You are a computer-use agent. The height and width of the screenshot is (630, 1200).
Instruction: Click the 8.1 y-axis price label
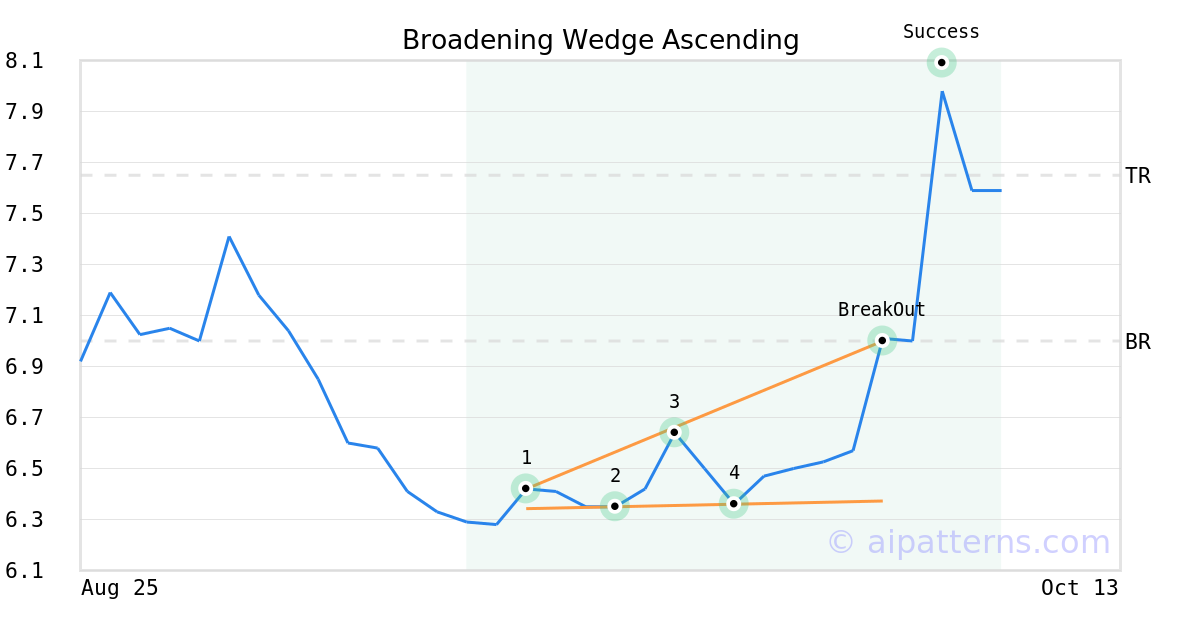(24, 61)
